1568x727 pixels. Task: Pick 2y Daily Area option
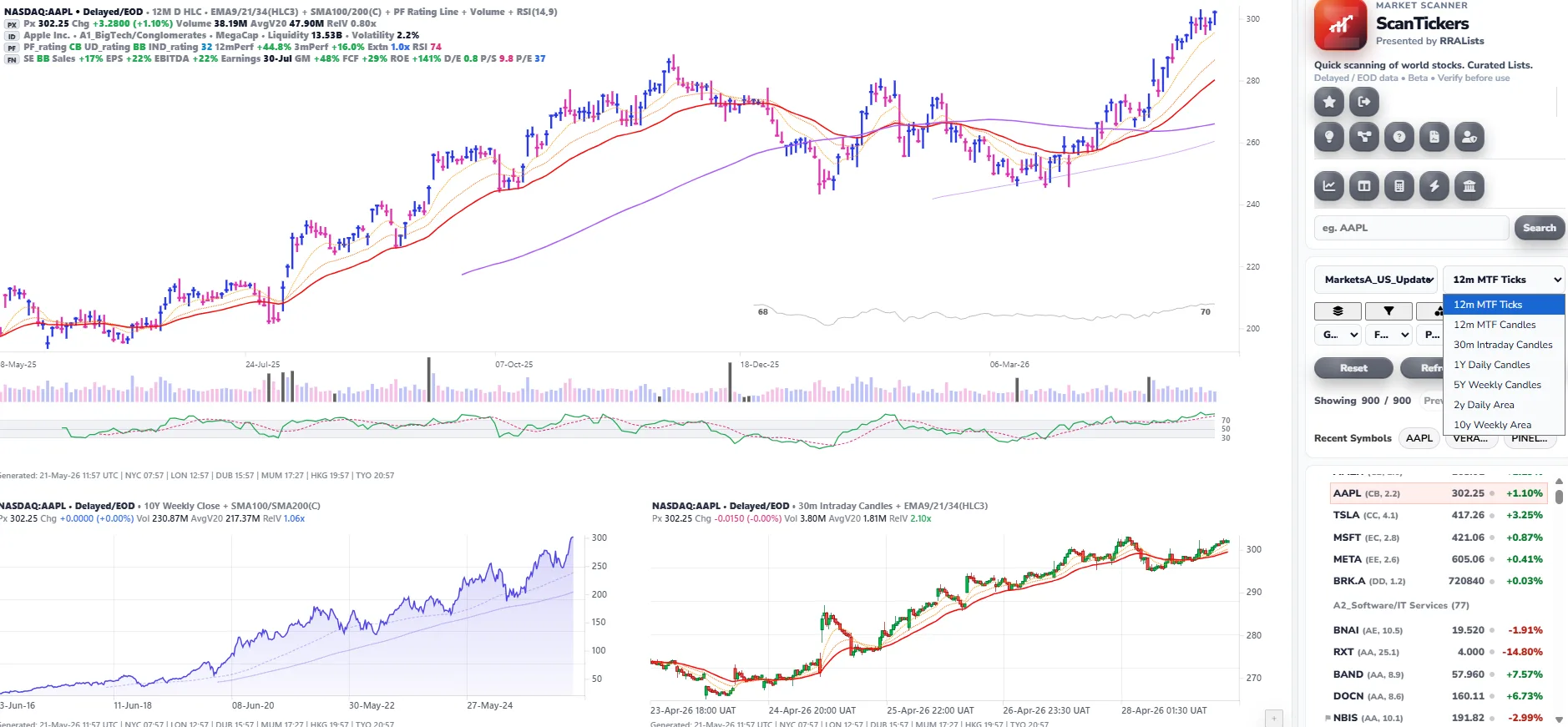(x=1504, y=405)
